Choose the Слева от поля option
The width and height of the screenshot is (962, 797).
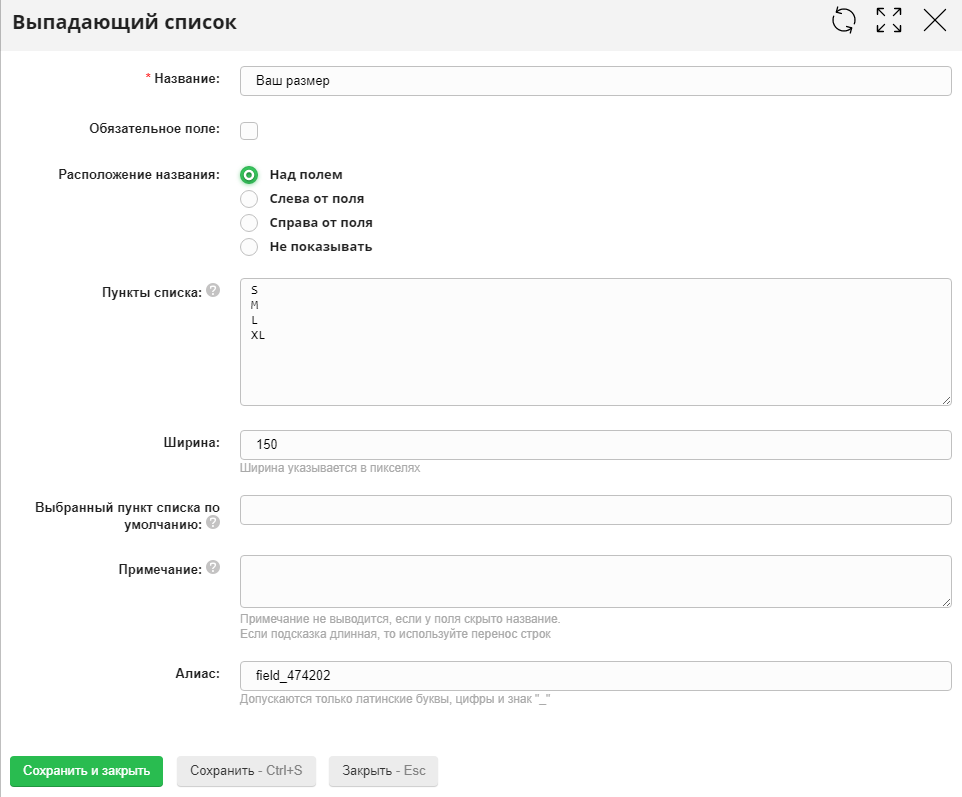point(249,199)
